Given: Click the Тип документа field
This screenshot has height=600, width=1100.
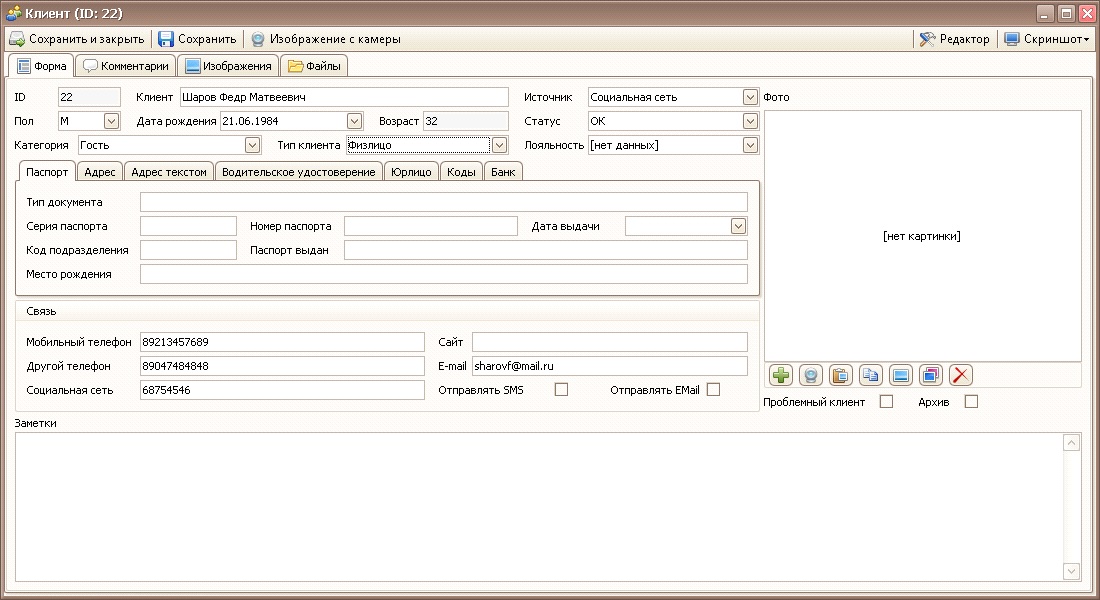Looking at the screenshot, I should coord(443,202).
